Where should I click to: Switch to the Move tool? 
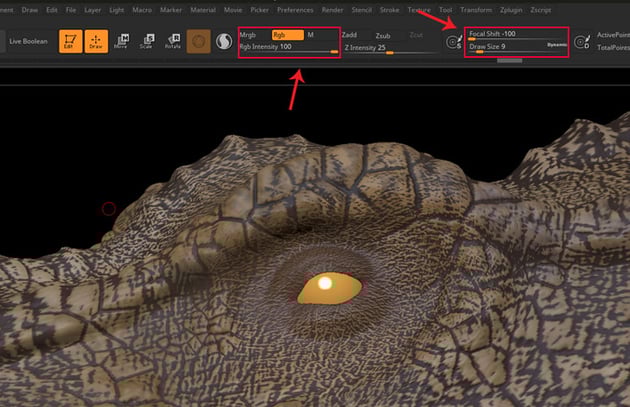pyautogui.click(x=121, y=41)
